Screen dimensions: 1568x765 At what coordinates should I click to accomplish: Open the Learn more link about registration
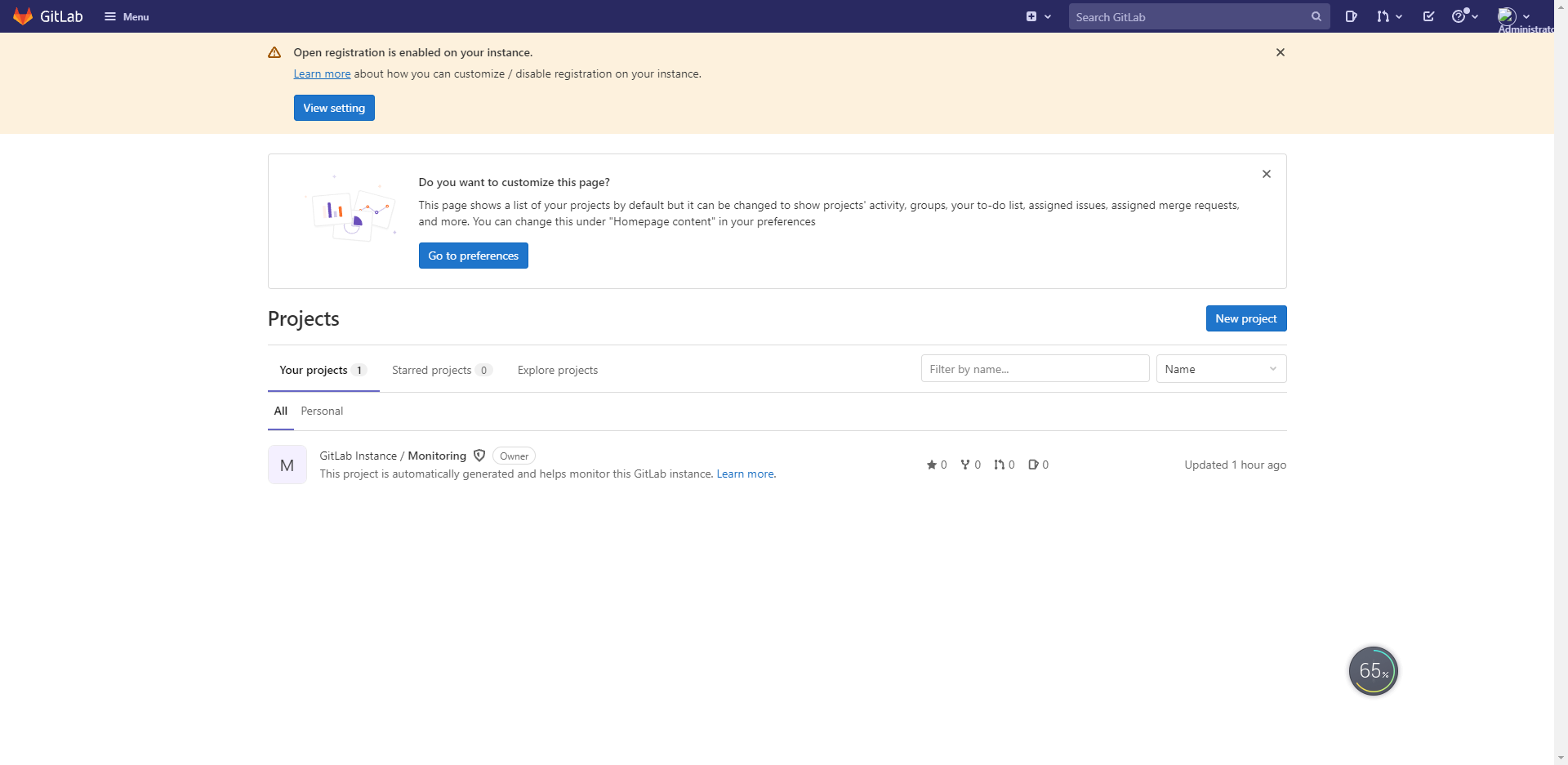point(321,73)
